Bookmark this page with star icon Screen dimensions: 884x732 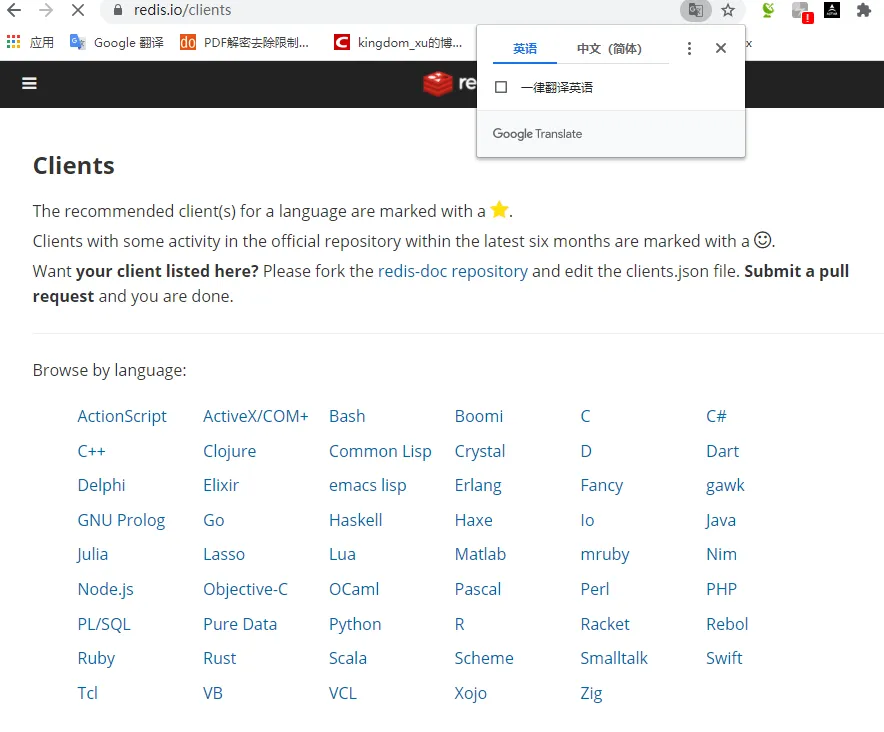tap(728, 10)
